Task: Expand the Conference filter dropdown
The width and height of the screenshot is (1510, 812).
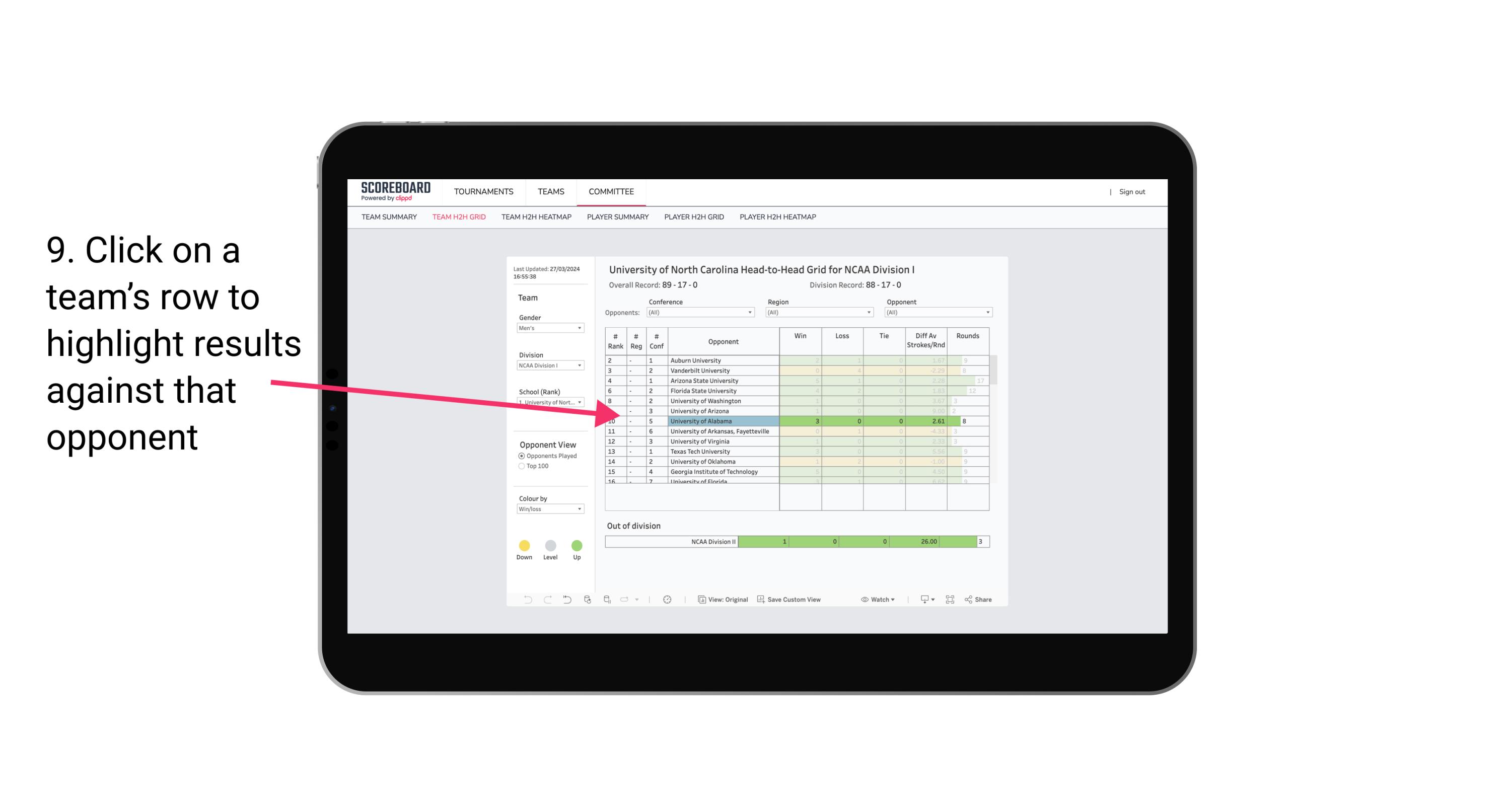Action: (750, 312)
